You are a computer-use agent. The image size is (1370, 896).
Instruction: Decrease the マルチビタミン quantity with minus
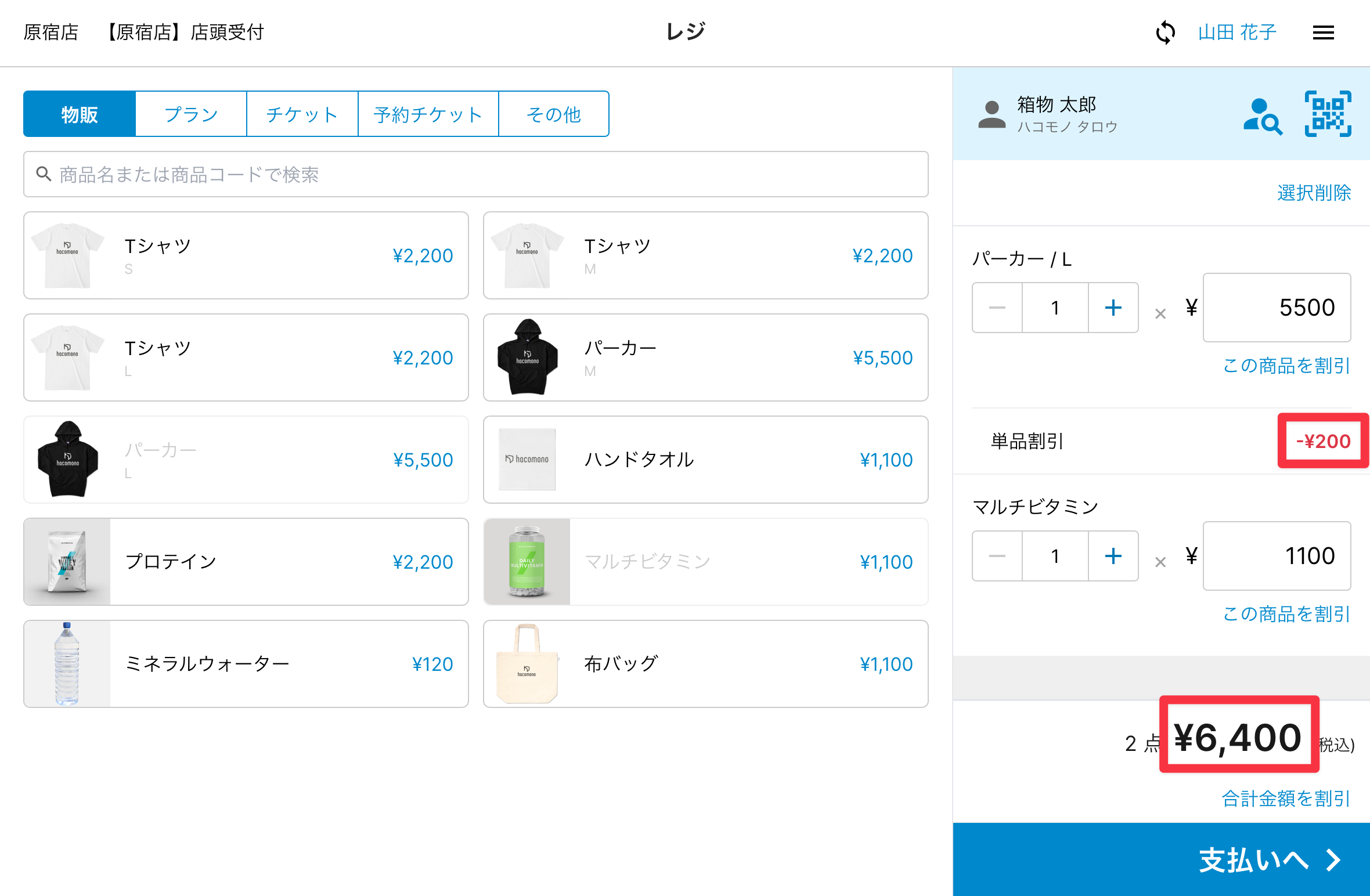(997, 556)
